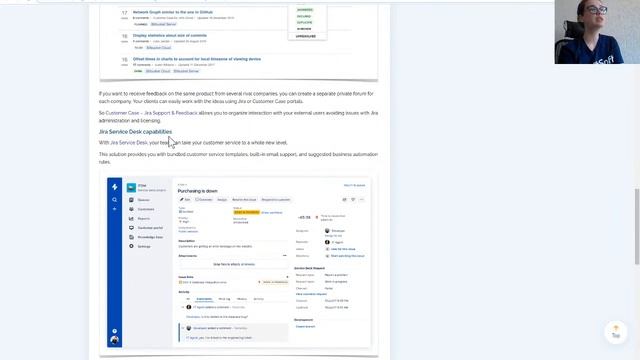Click the View customer request link

[x=311, y=294]
